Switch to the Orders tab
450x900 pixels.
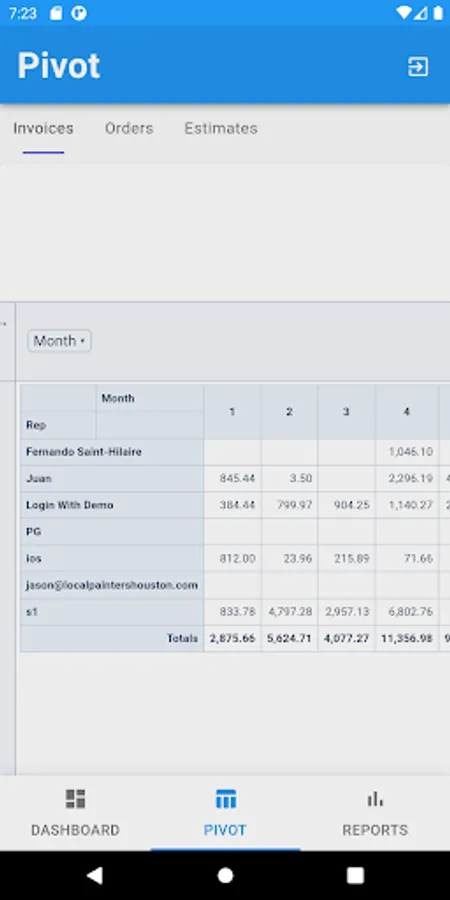129,129
